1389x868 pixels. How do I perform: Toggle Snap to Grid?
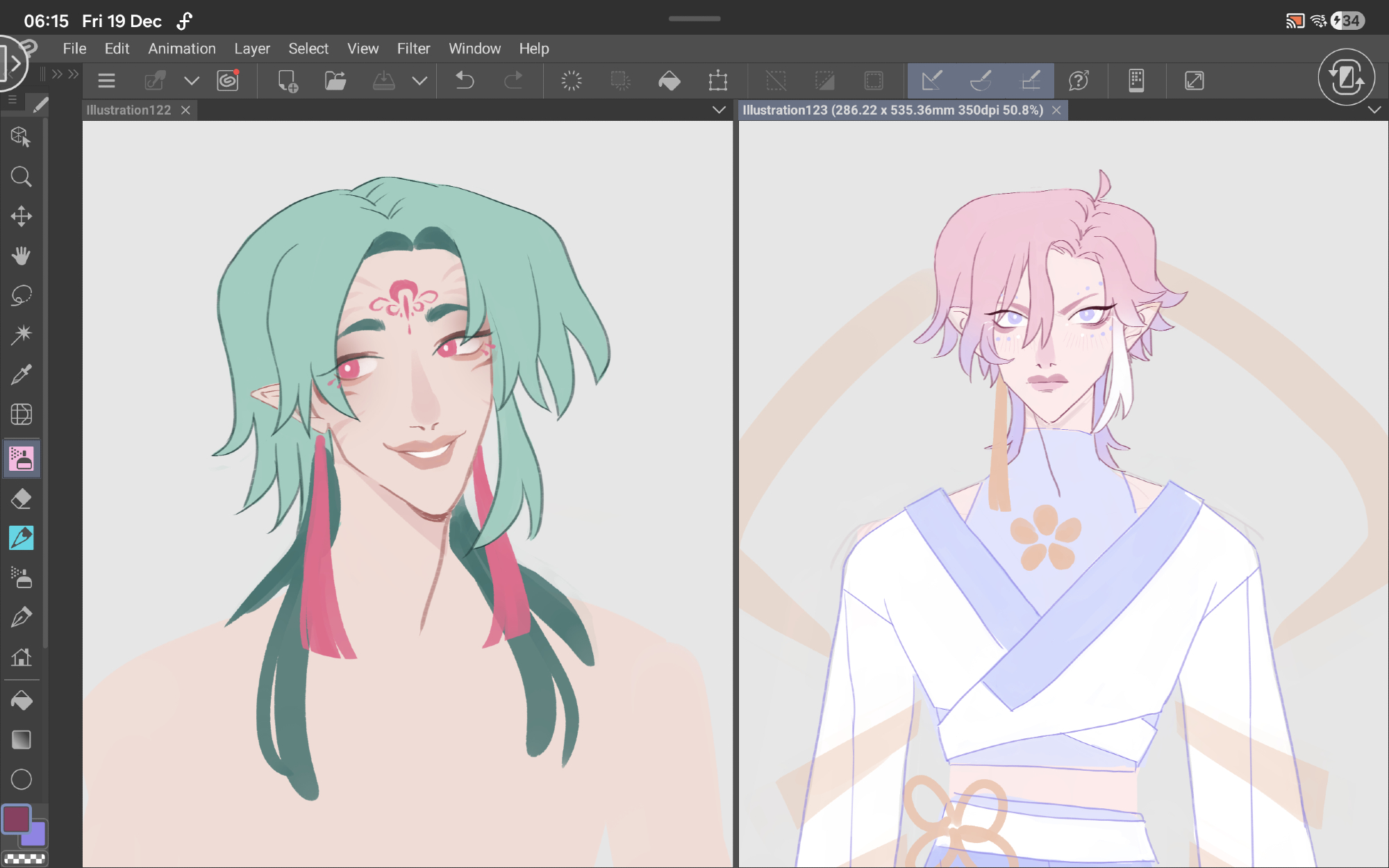[x=1031, y=81]
